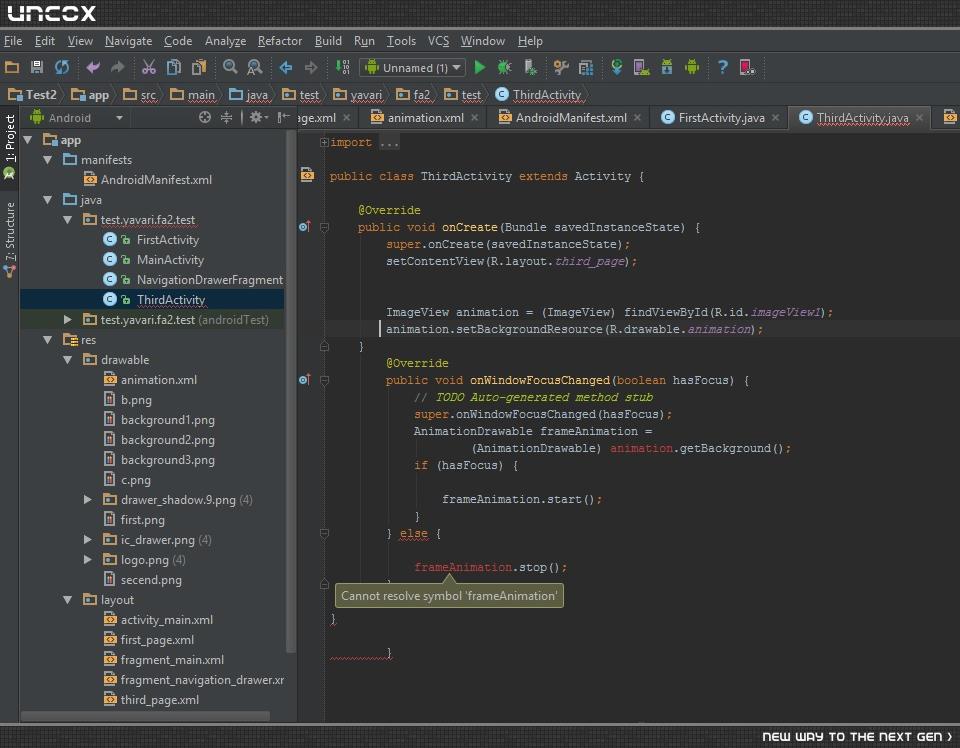
Task: Open the Refactor menu
Action: [280, 41]
